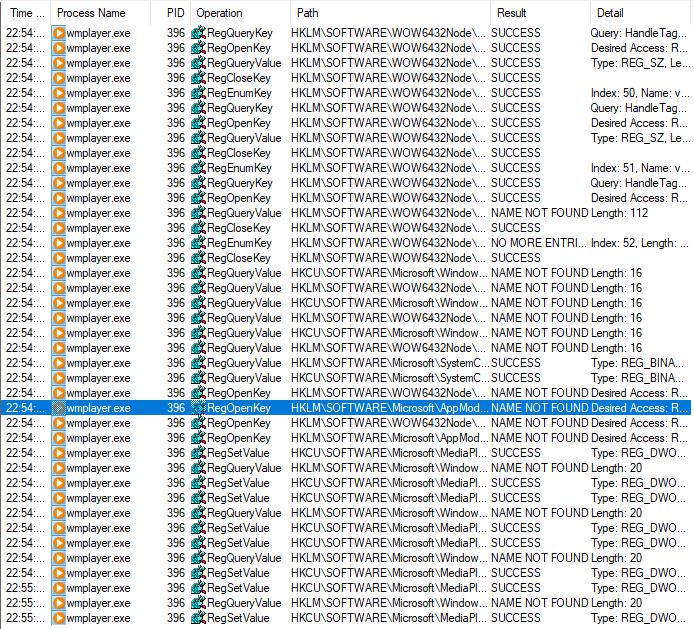Select SUCCESS in the Index: 51 row

pos(516,168)
